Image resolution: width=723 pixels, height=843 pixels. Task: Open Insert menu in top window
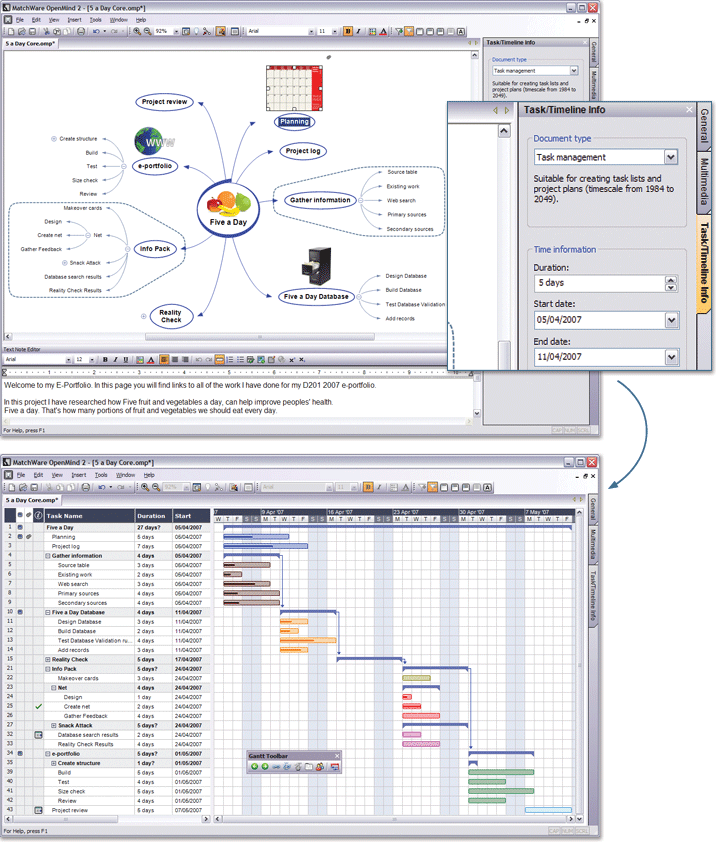tap(75, 20)
